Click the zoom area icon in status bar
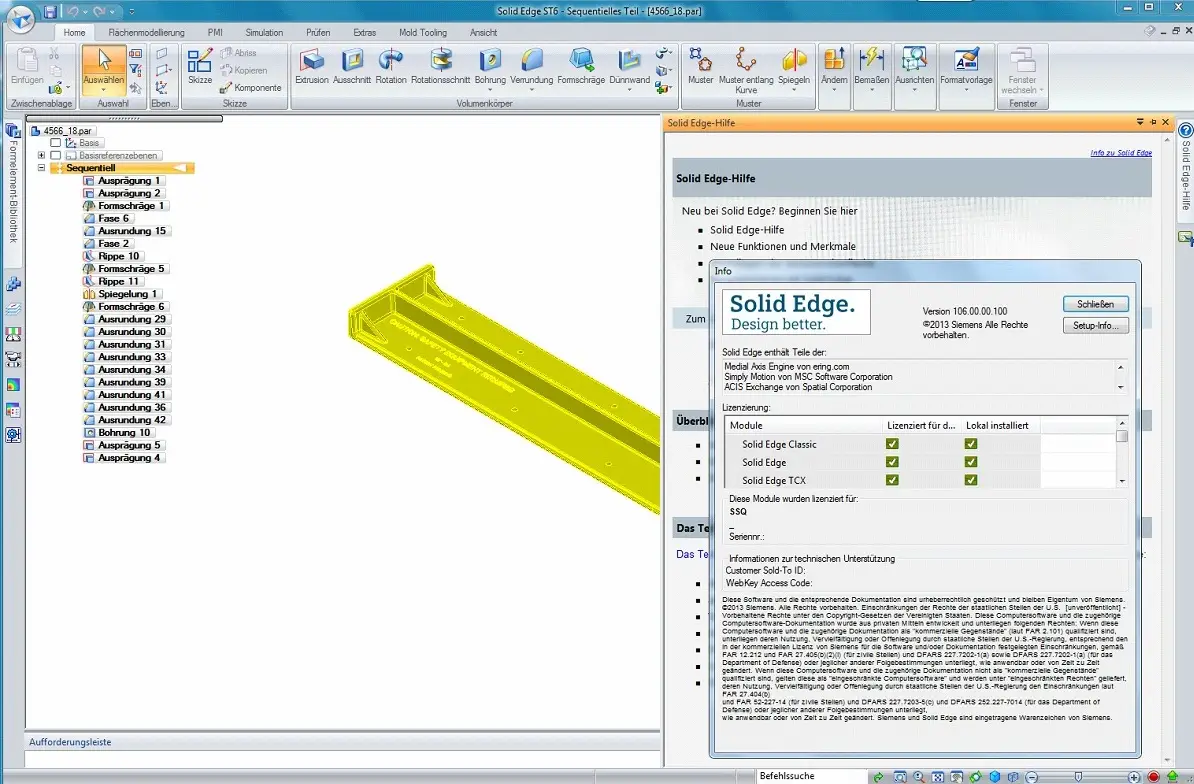The height and width of the screenshot is (784, 1194). 900,777
